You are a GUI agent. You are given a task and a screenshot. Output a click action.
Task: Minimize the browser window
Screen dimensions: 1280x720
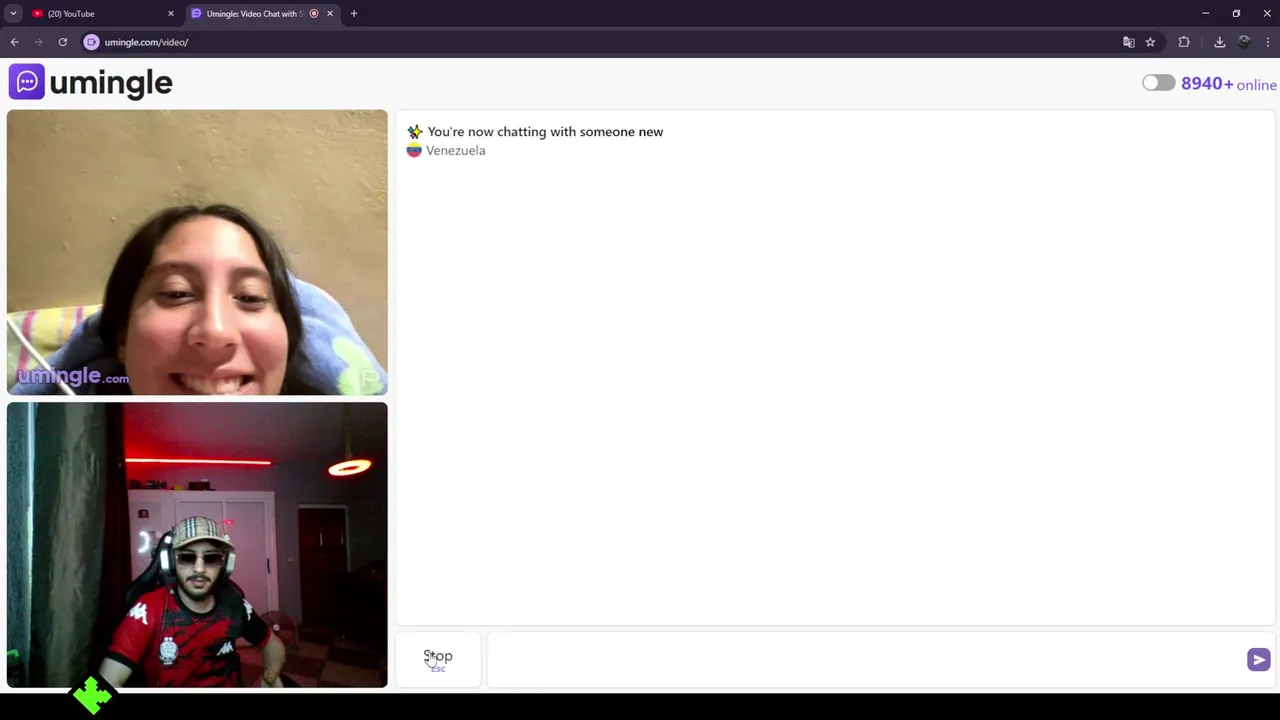[x=1205, y=14]
